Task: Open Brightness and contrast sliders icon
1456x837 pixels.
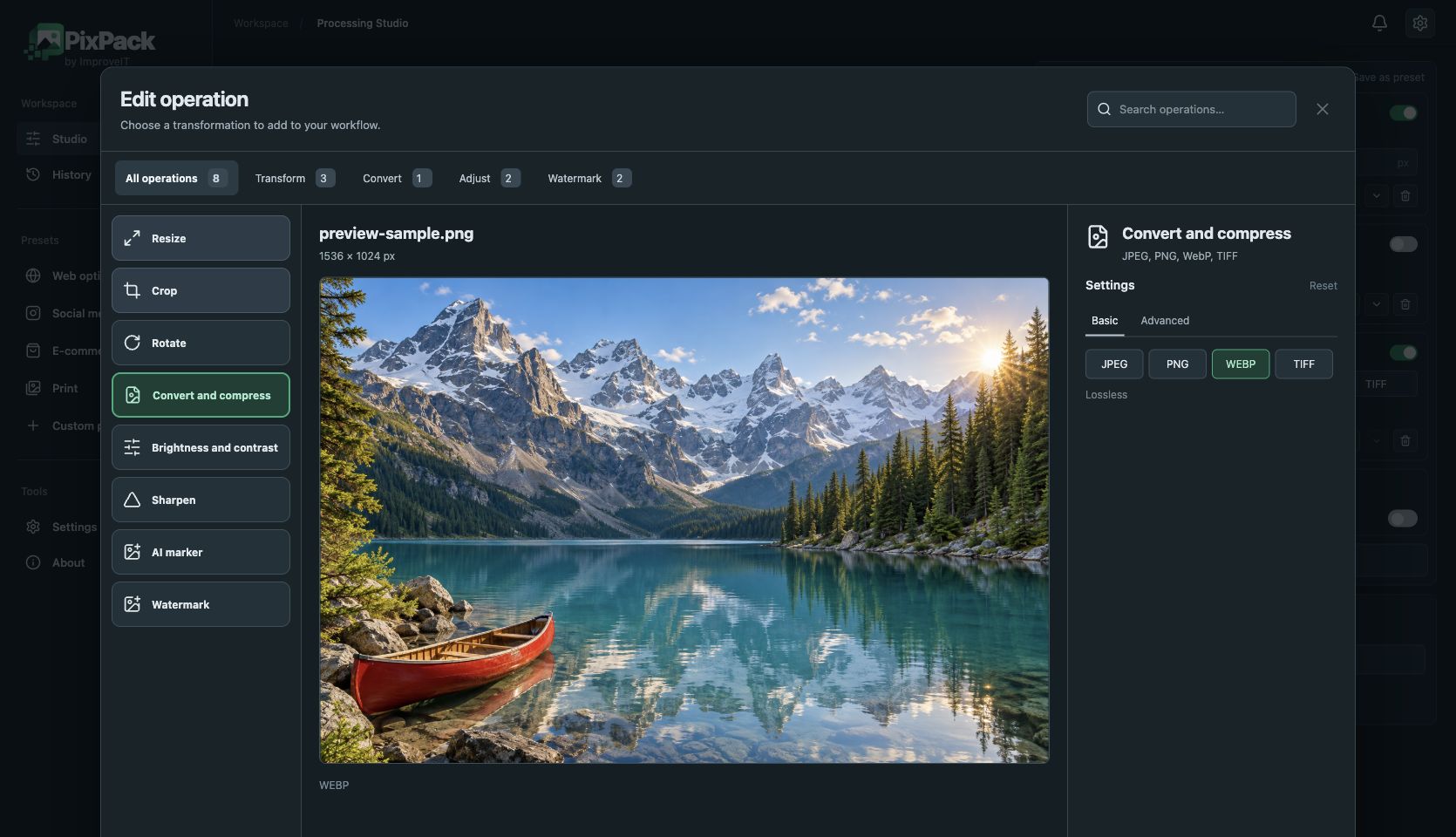Action: (132, 447)
